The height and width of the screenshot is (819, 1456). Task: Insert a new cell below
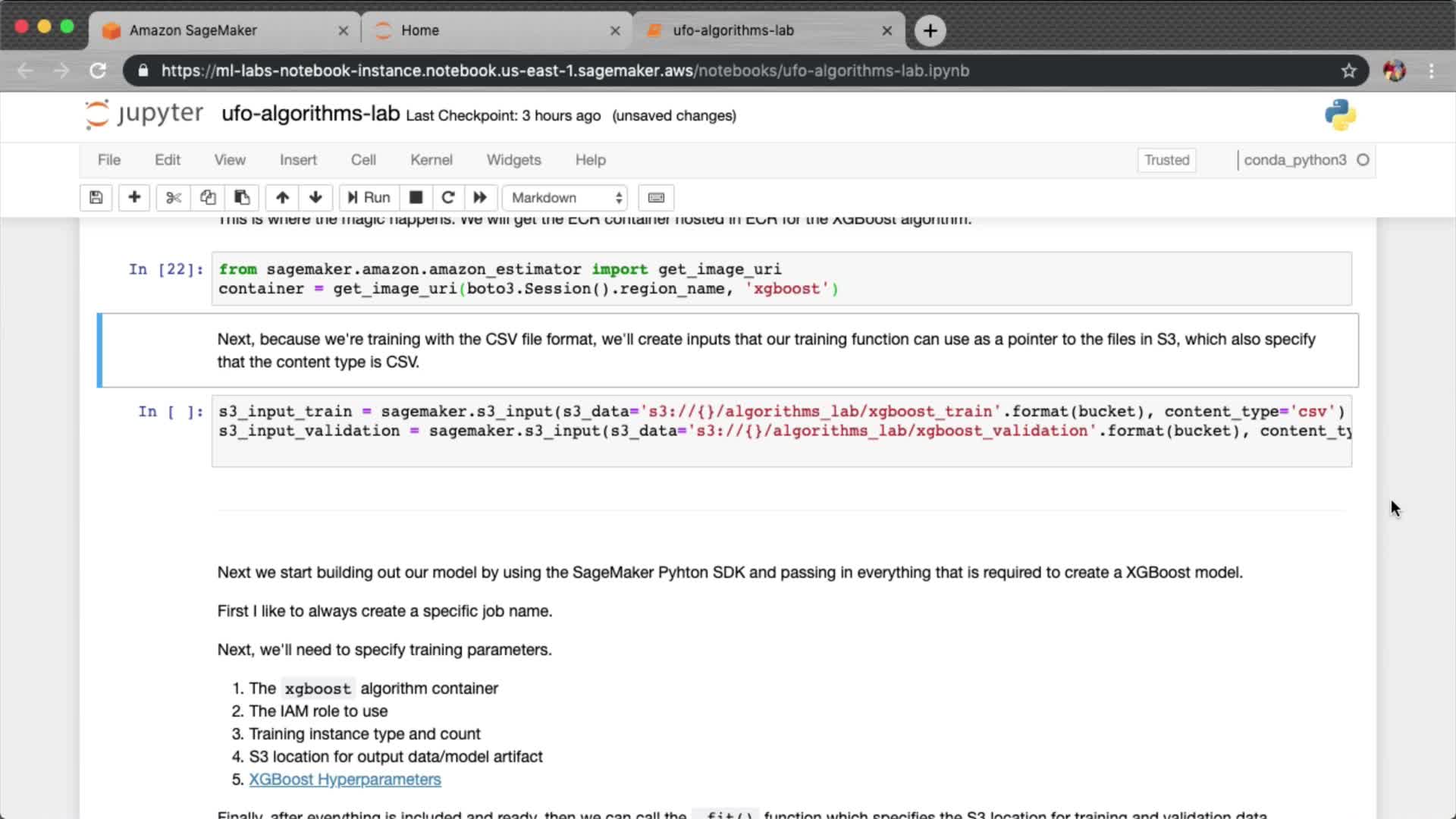134,198
